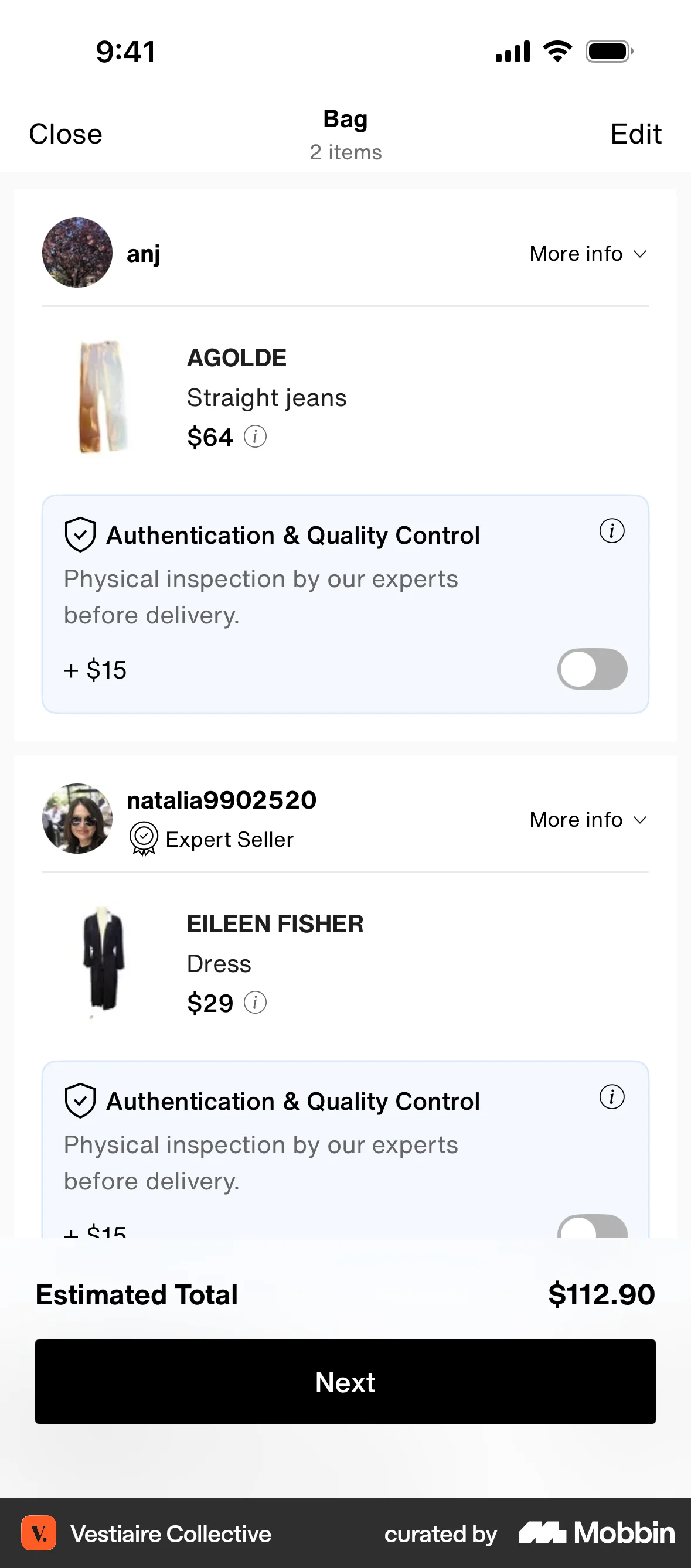Tap the shield checkmark icon in dress card
The image size is (691, 1568).
(80, 1101)
